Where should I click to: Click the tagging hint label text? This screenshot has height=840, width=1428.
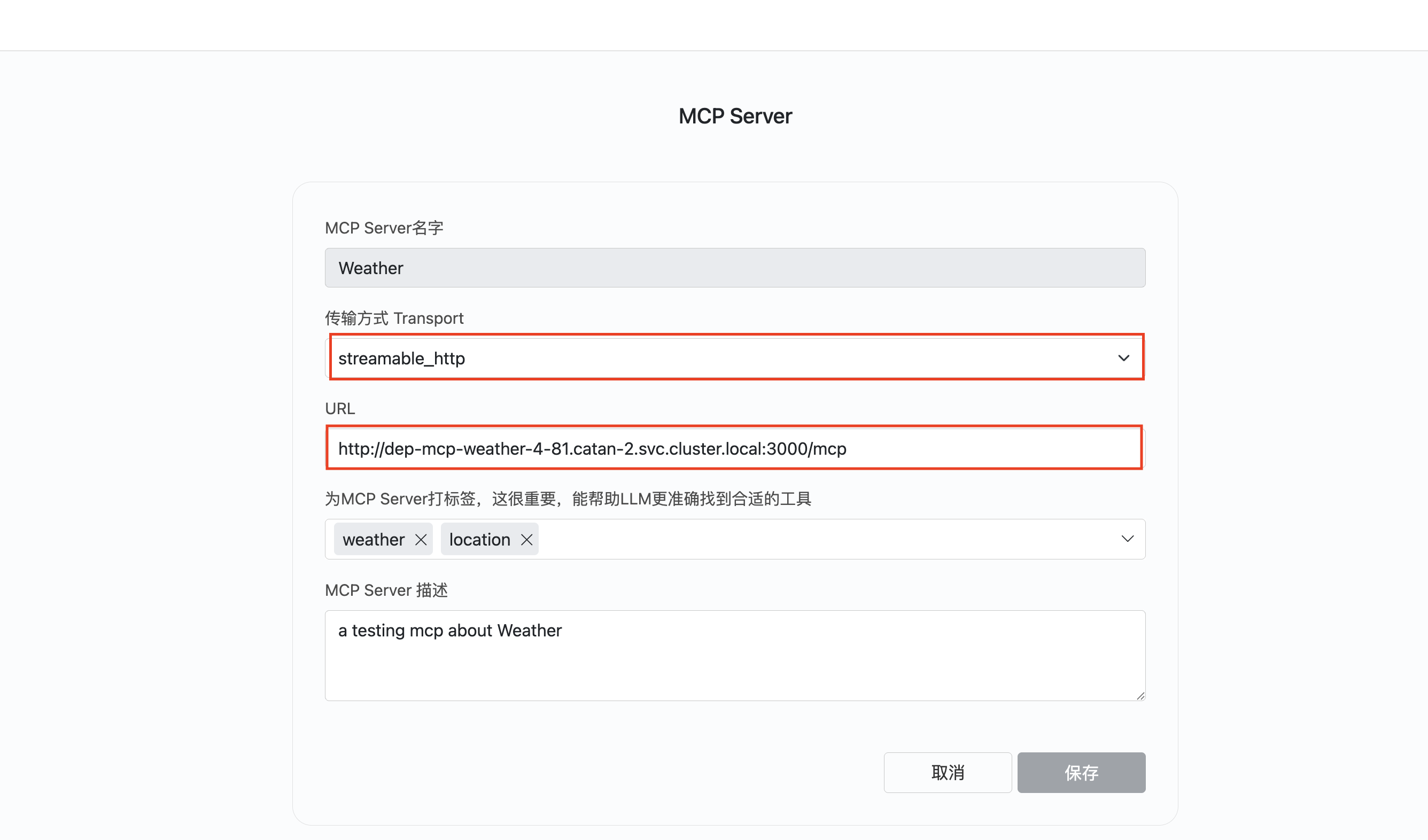click(x=568, y=499)
